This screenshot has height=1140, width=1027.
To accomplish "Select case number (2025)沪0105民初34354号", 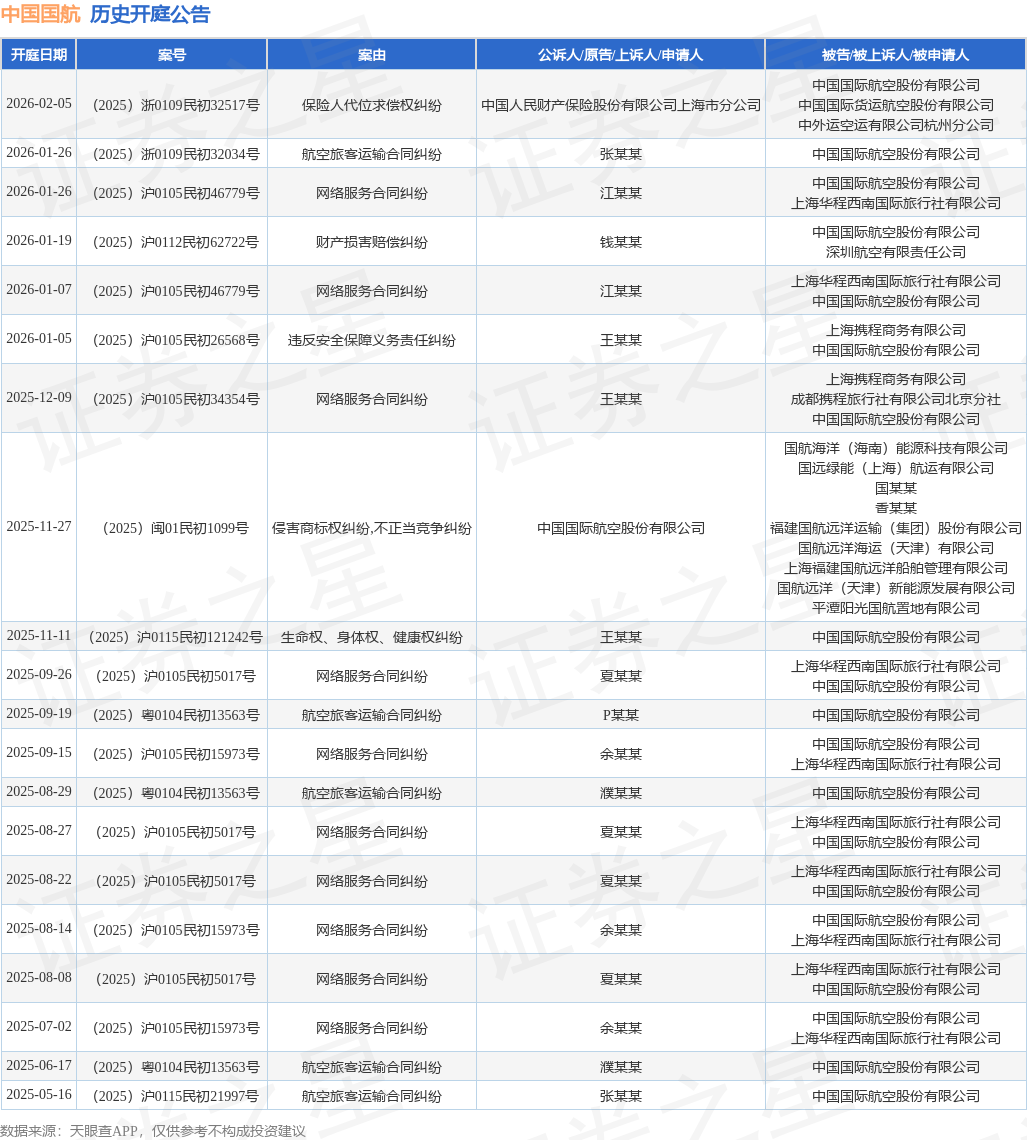I will (172, 399).
